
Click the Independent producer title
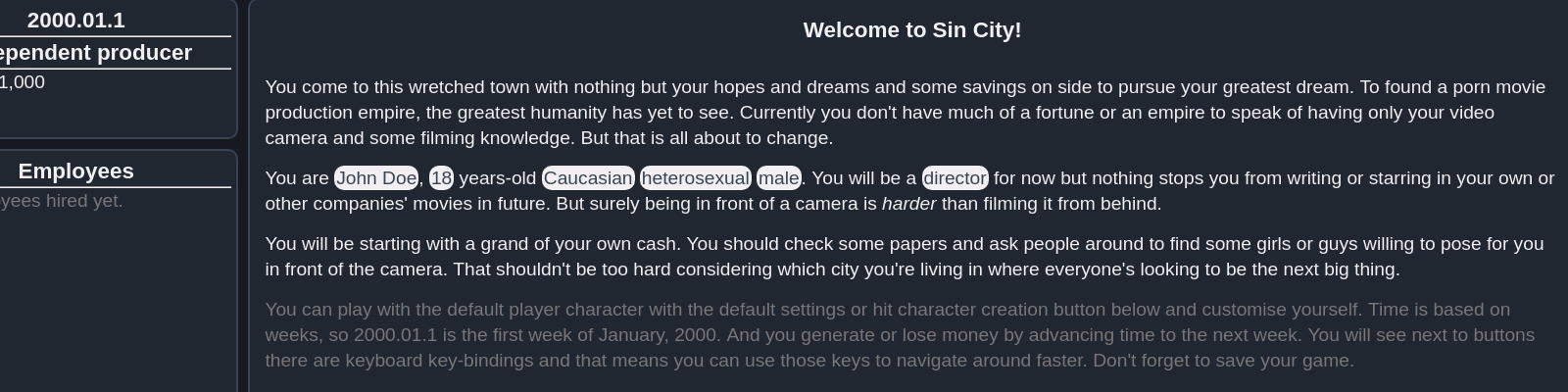[x=95, y=53]
